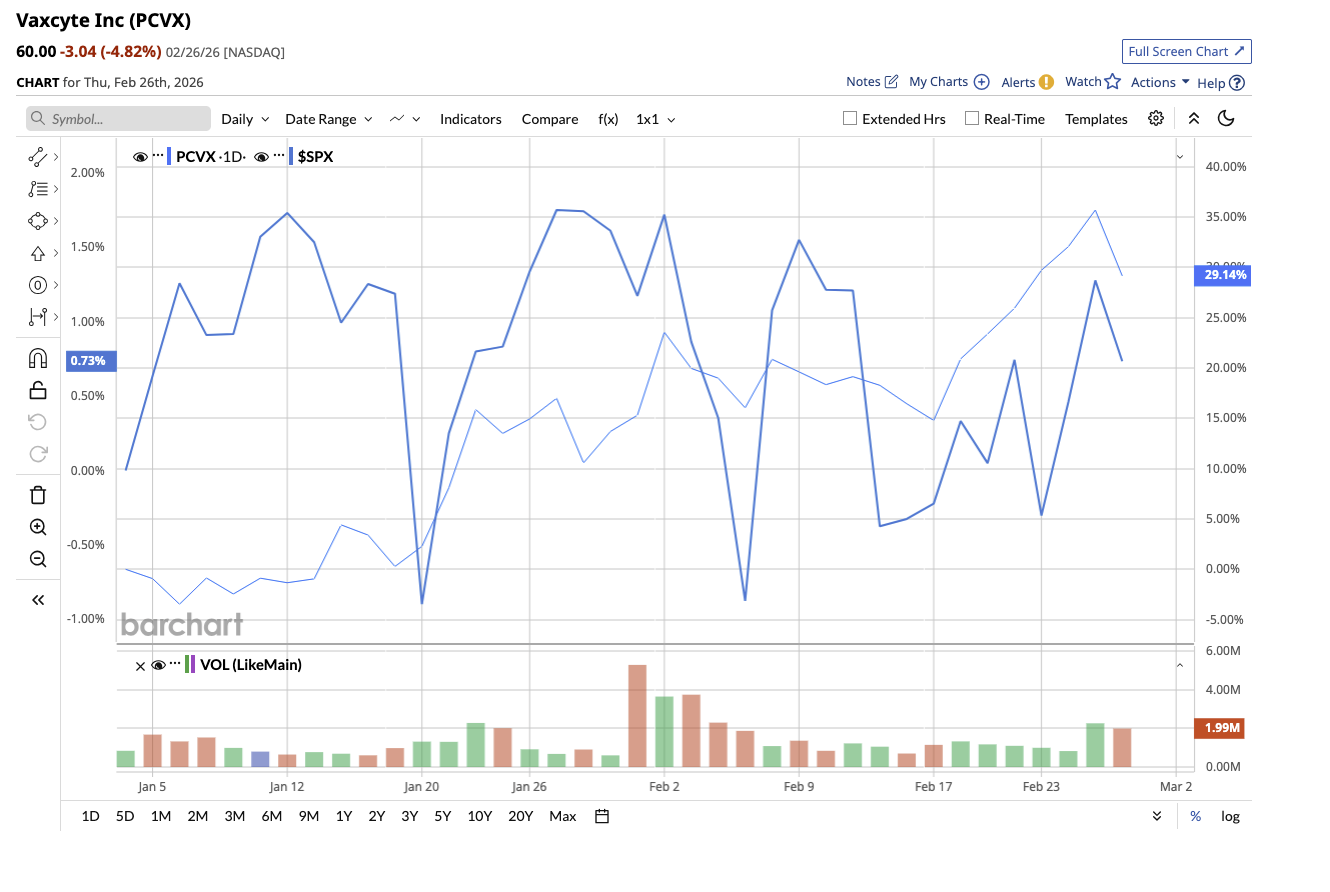Hide the PCVX series with eye icon
Viewport: 1330px width, 892px height.
pos(140,156)
